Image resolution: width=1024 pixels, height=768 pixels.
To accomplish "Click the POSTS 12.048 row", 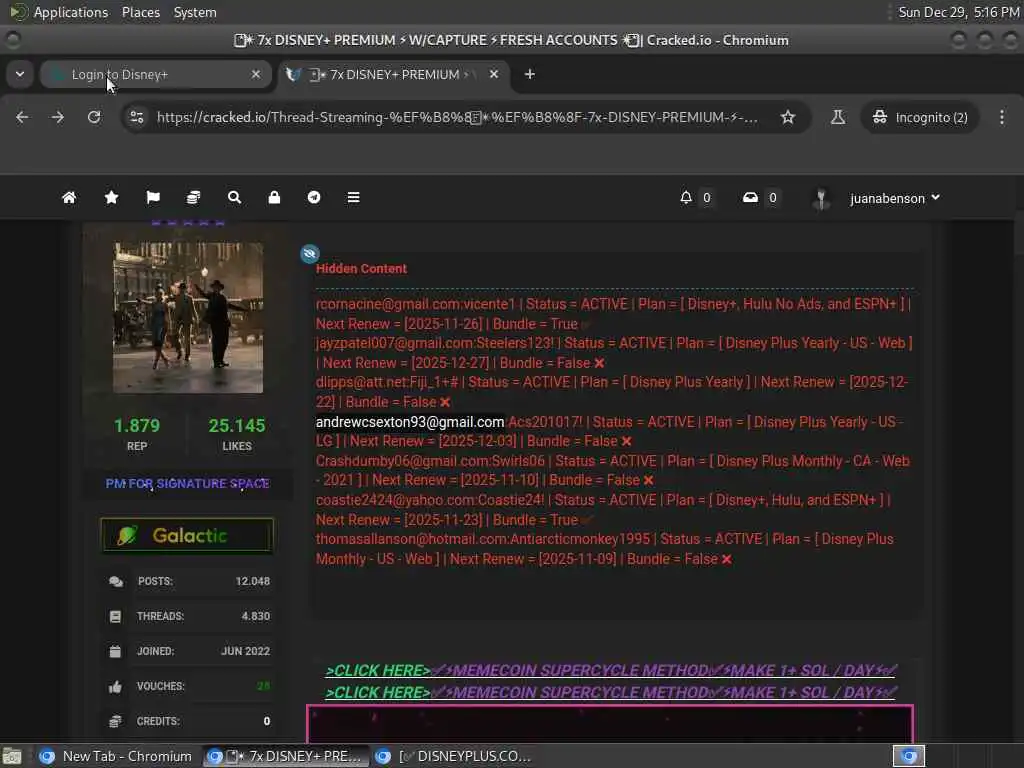I will [189, 581].
